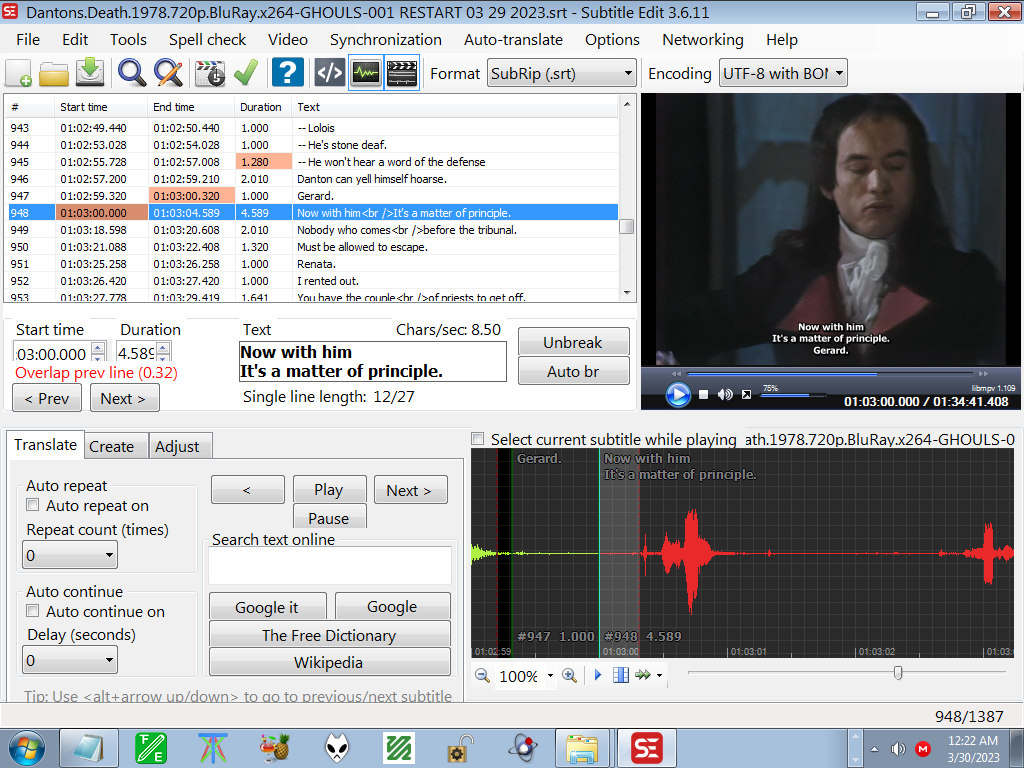Run spell check with green checkmark
The height and width of the screenshot is (768, 1024).
[x=246, y=72]
